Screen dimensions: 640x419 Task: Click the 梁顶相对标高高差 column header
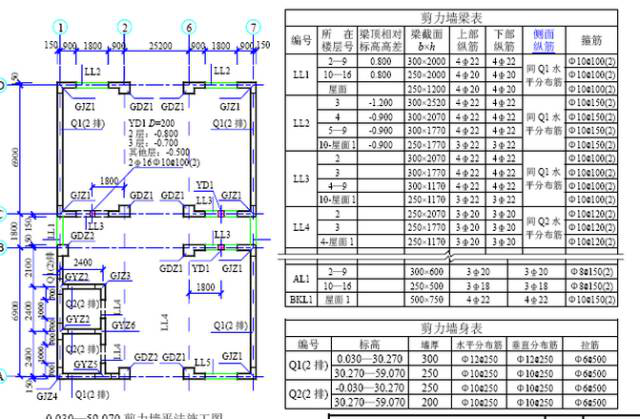coord(380,40)
